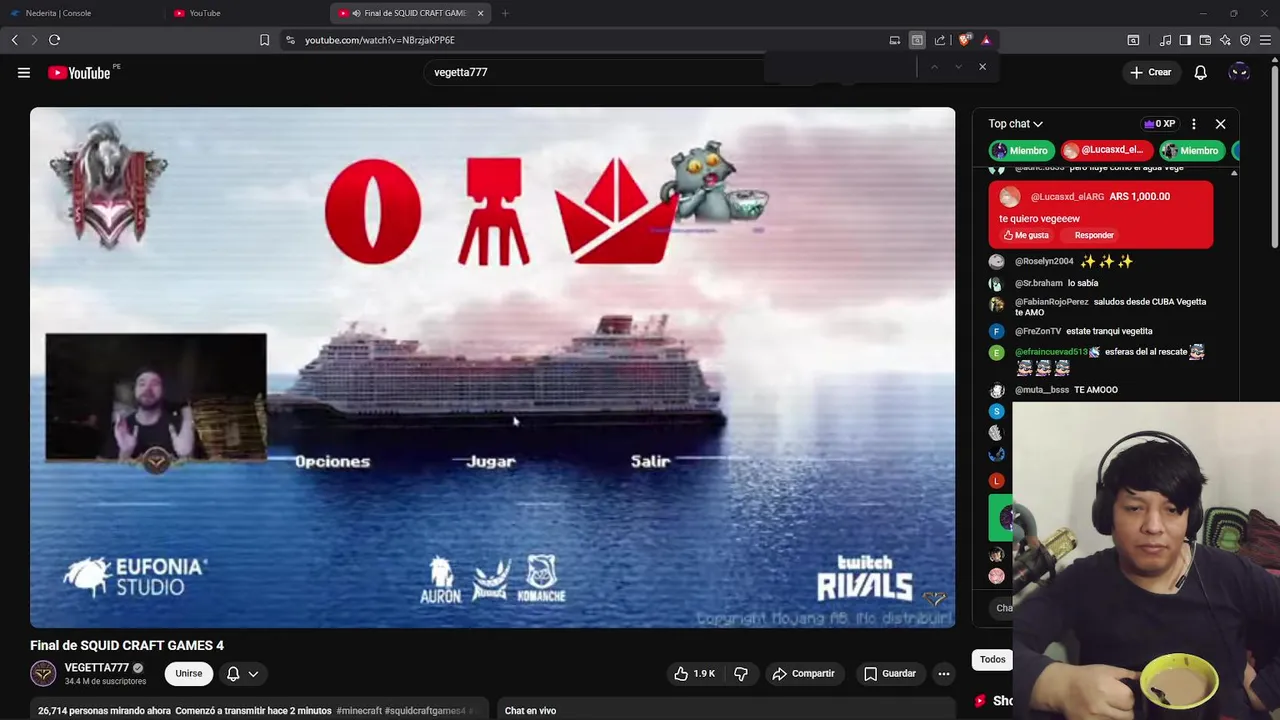Click the browser forward arrow
Image resolution: width=1280 pixels, height=720 pixels.
click(x=34, y=40)
